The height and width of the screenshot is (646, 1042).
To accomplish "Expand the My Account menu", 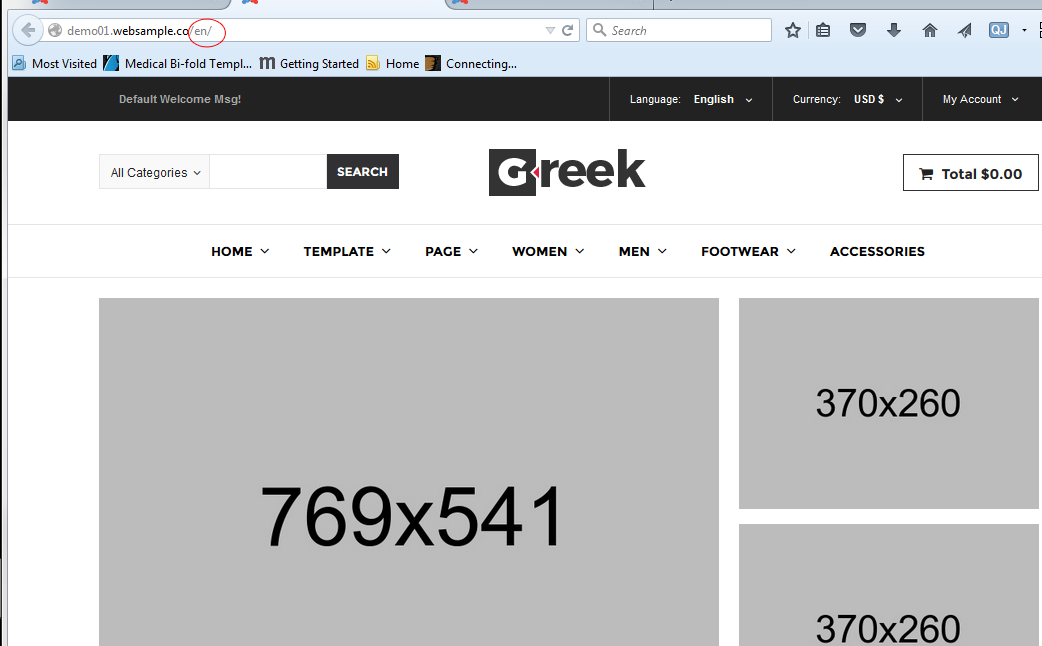I will coord(980,99).
